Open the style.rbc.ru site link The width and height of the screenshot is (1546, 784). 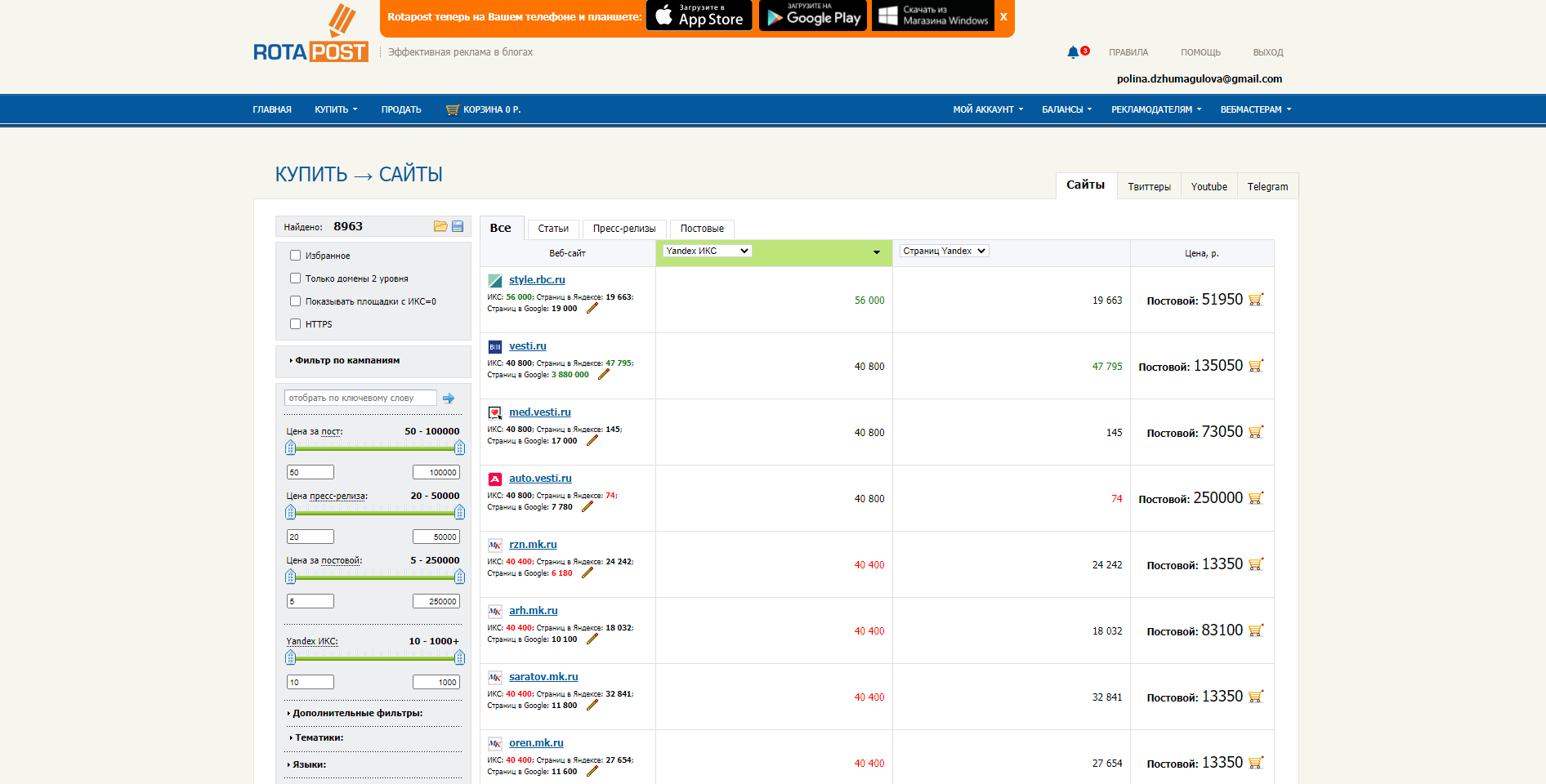pyautogui.click(x=537, y=279)
